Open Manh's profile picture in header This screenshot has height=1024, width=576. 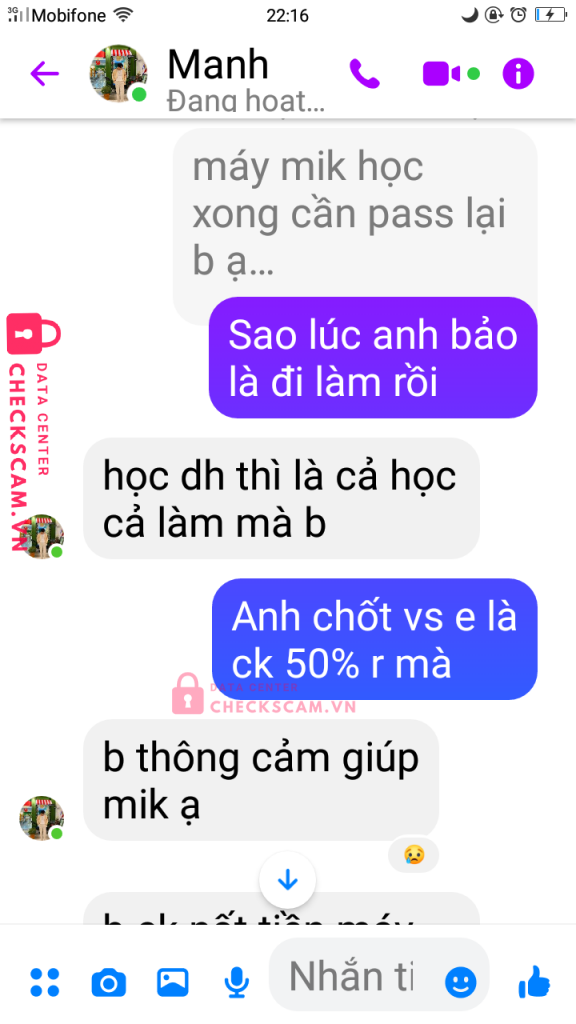118,74
